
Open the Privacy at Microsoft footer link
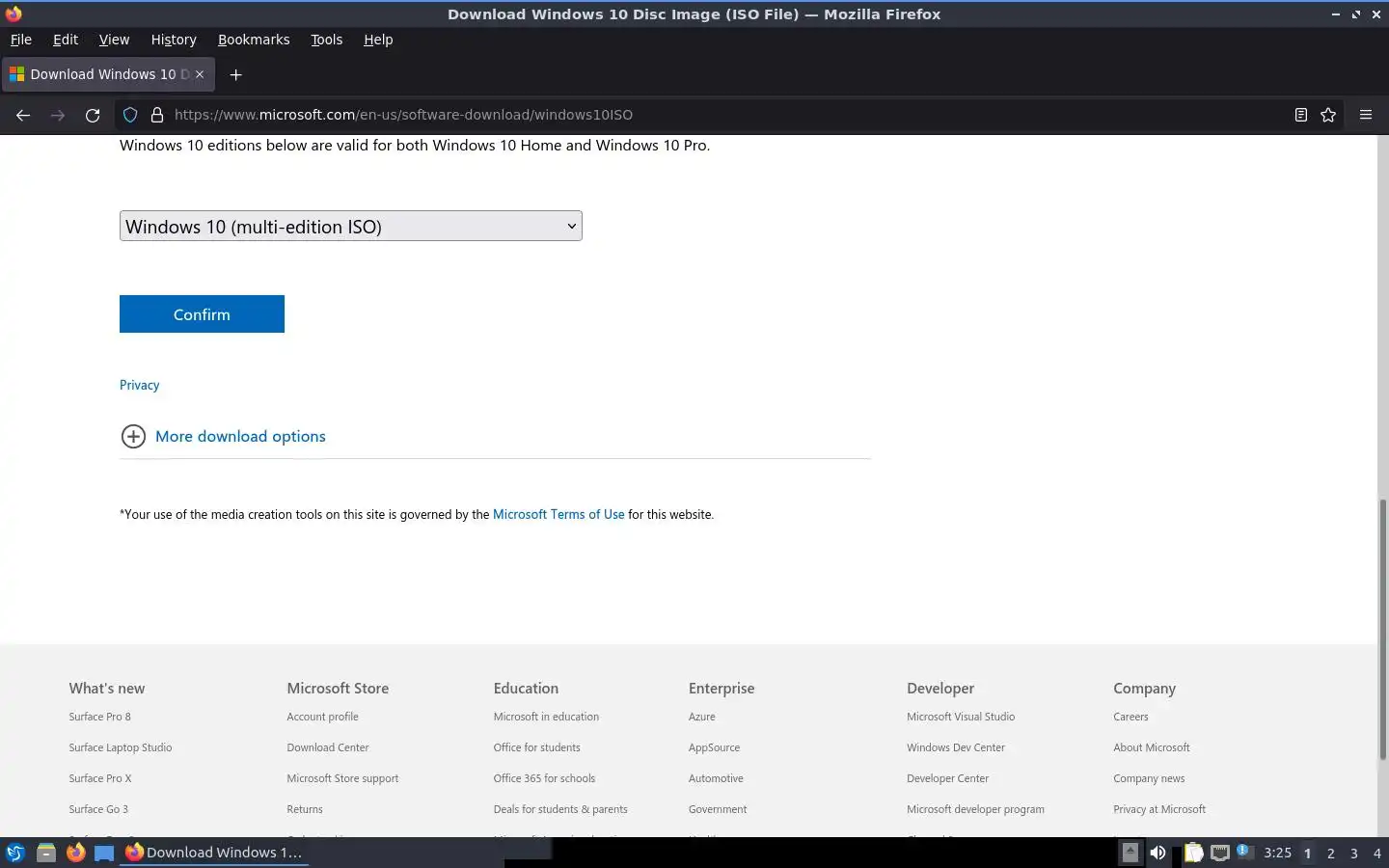(1159, 809)
